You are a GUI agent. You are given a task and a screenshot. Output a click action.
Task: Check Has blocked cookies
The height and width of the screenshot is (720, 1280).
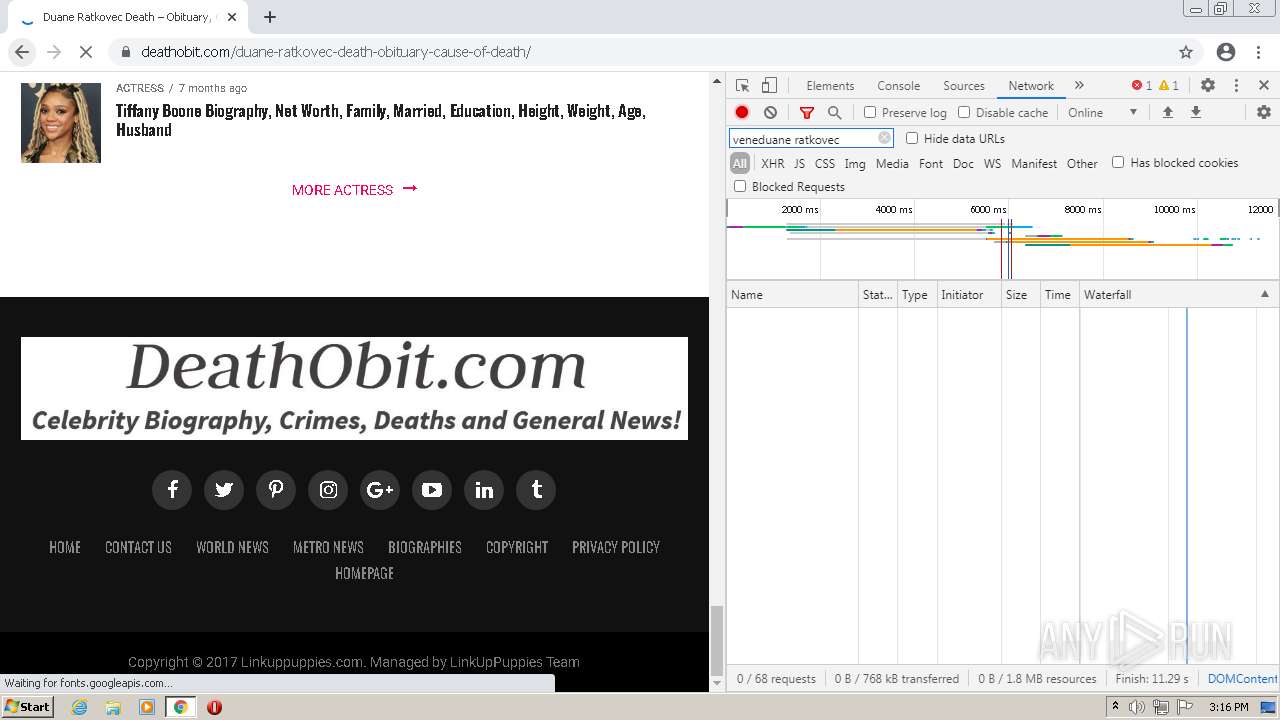click(x=1118, y=163)
